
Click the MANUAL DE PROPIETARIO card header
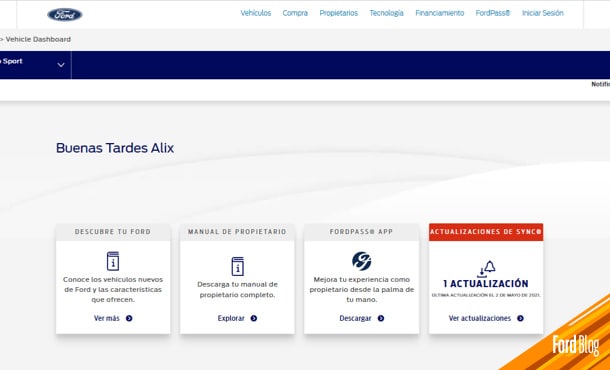[237, 232]
